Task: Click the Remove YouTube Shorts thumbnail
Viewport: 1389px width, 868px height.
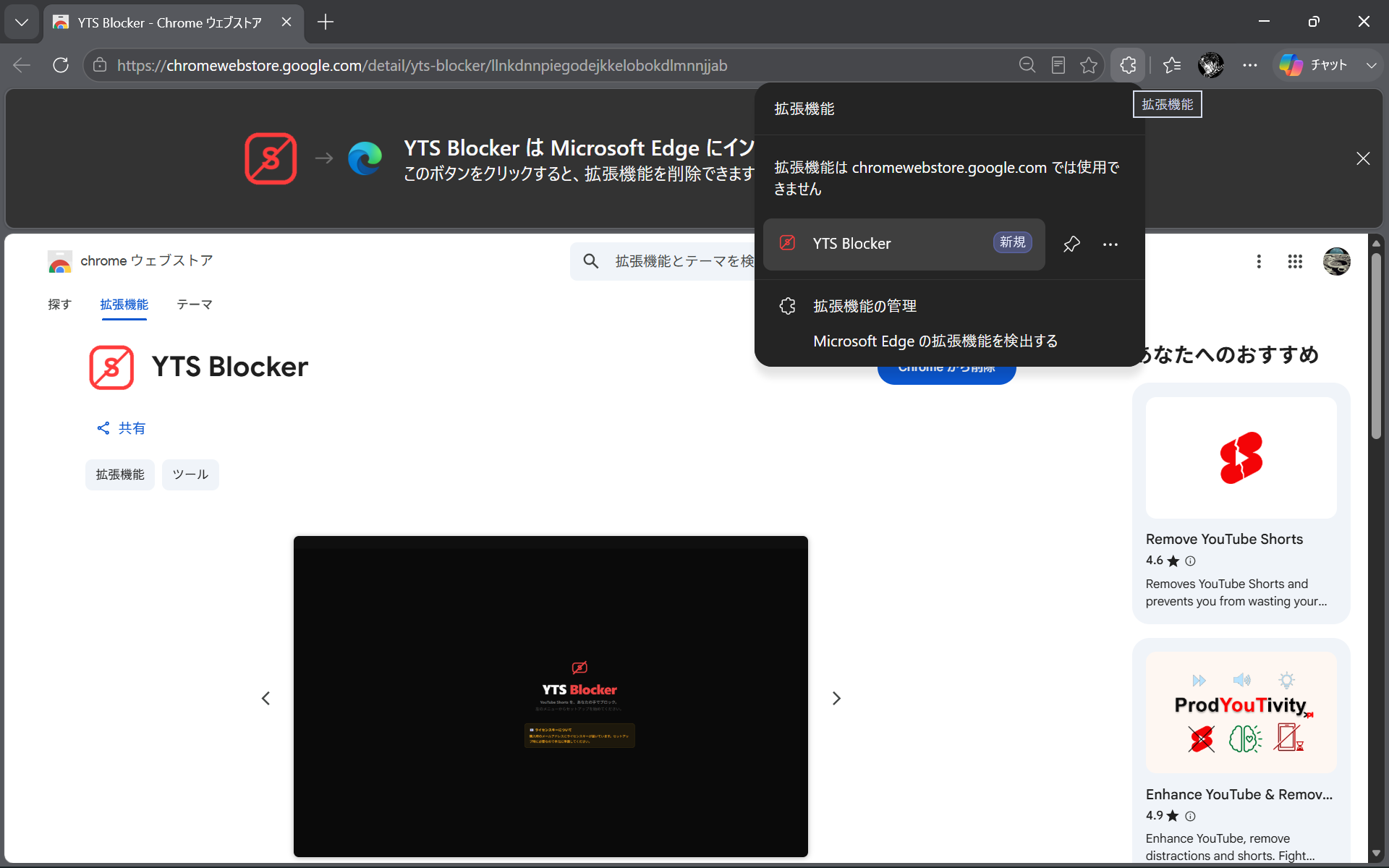Action: [x=1241, y=458]
